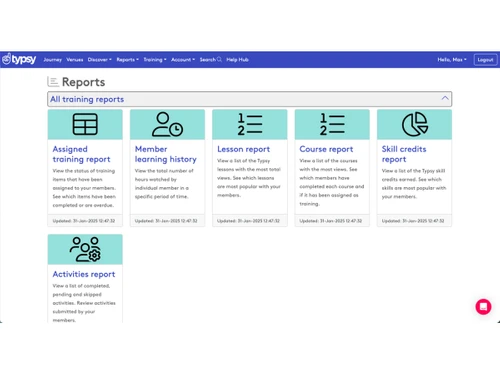Open the Account dropdown
Screen dimensions: 500x375
click(183, 60)
